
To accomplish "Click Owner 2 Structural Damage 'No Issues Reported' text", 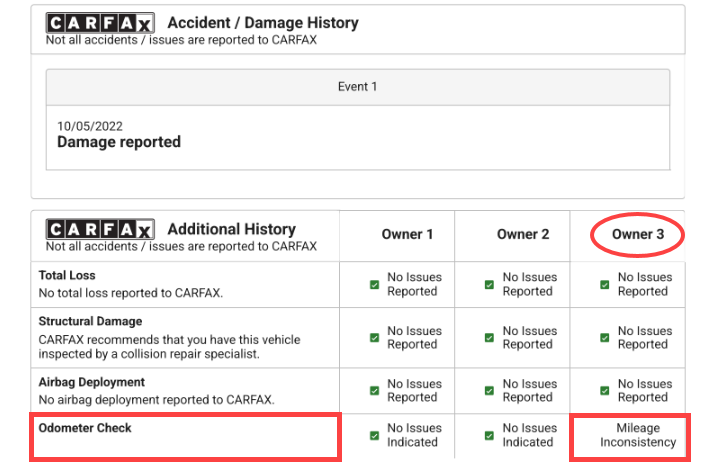I will [530, 338].
